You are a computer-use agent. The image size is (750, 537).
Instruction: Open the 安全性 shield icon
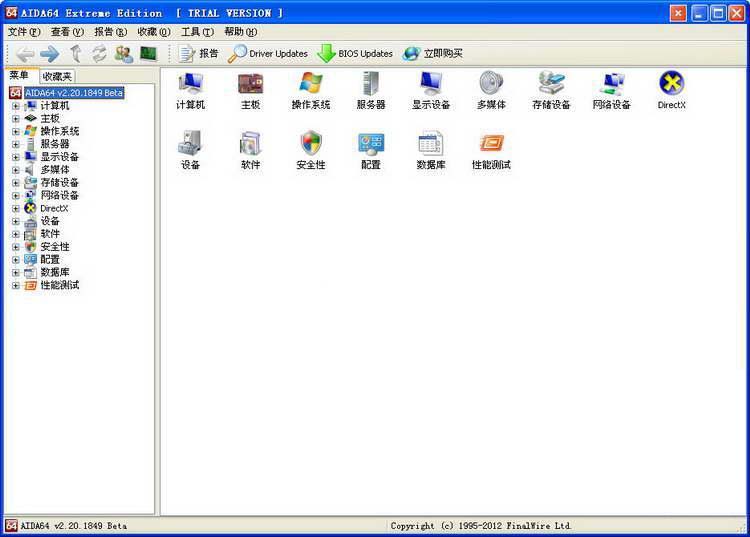tap(310, 144)
